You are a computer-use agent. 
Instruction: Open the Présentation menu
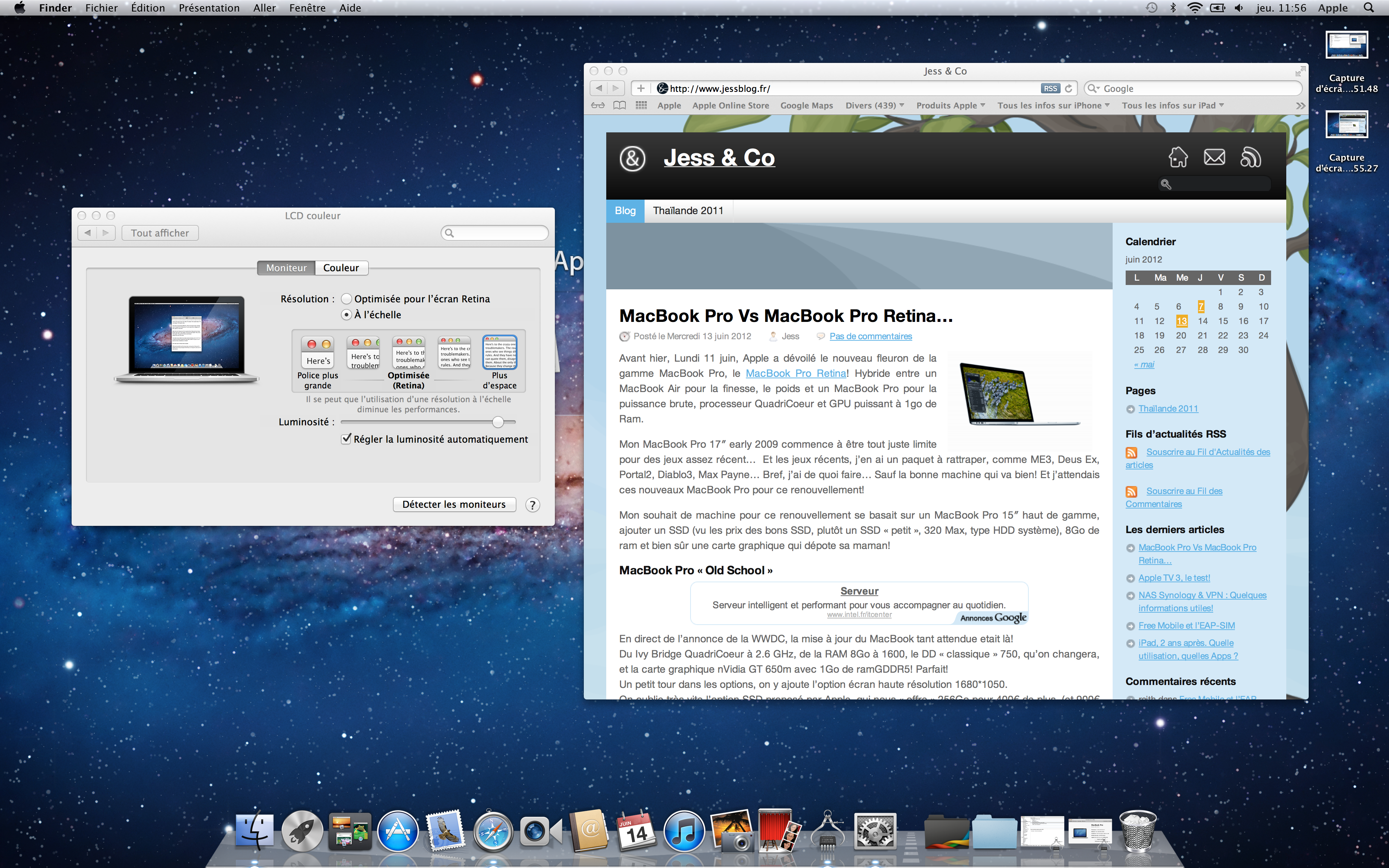coord(209,8)
